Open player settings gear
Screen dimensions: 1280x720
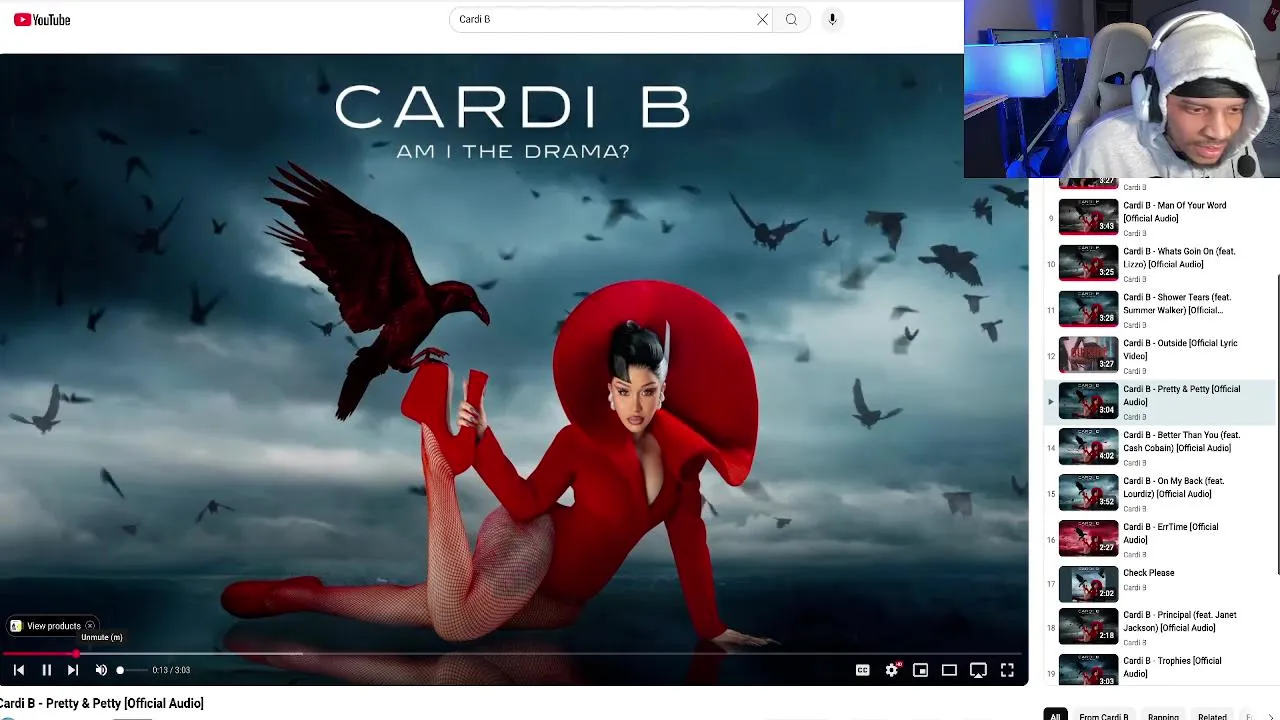coord(892,670)
